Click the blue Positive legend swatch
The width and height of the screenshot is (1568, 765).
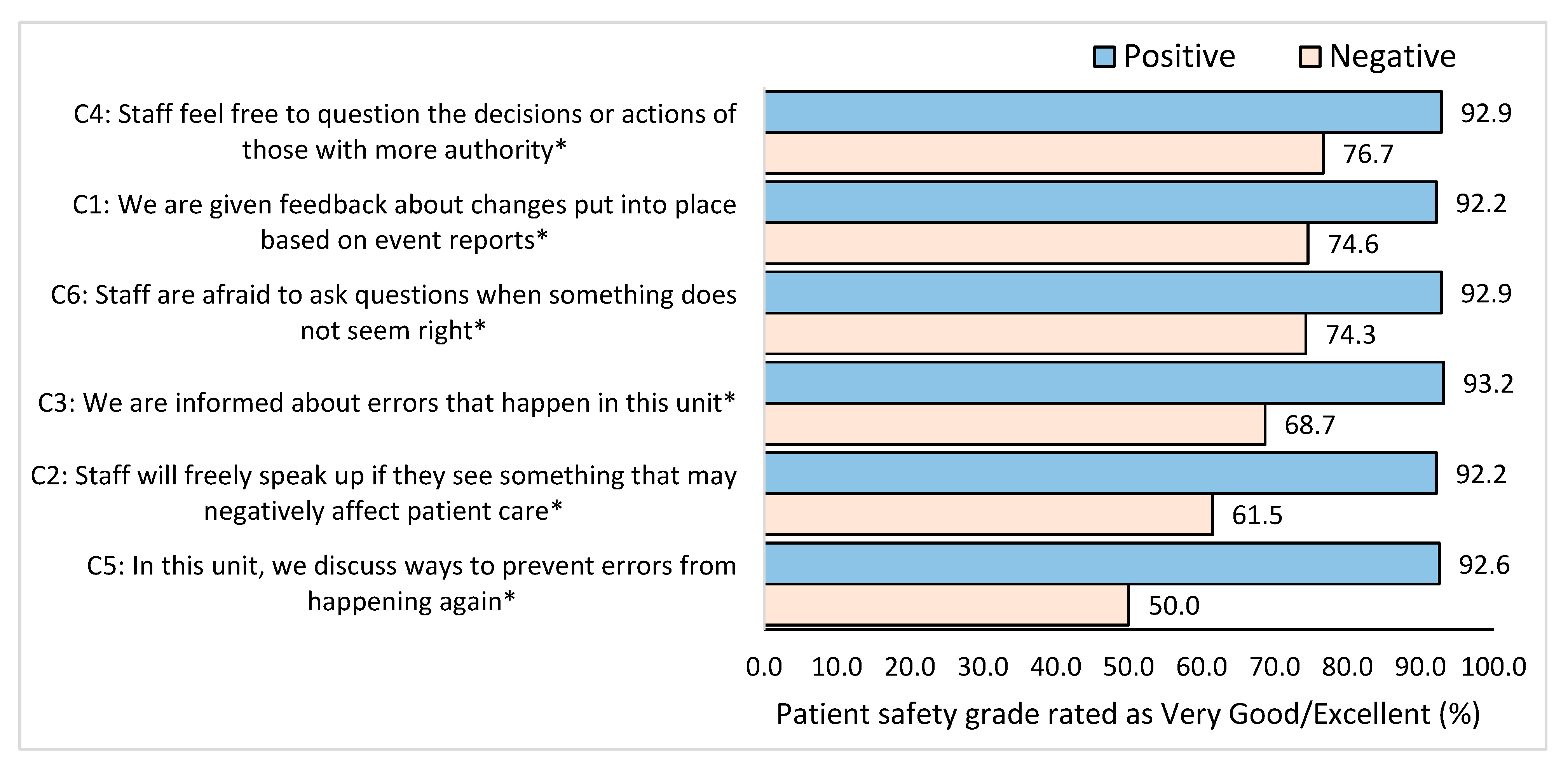(1104, 57)
